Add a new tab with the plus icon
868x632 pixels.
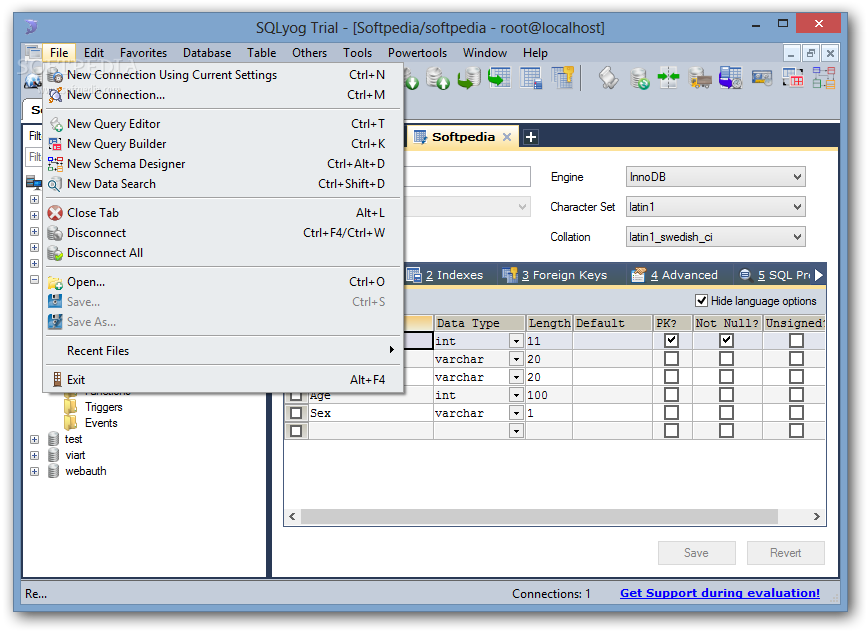(531, 137)
